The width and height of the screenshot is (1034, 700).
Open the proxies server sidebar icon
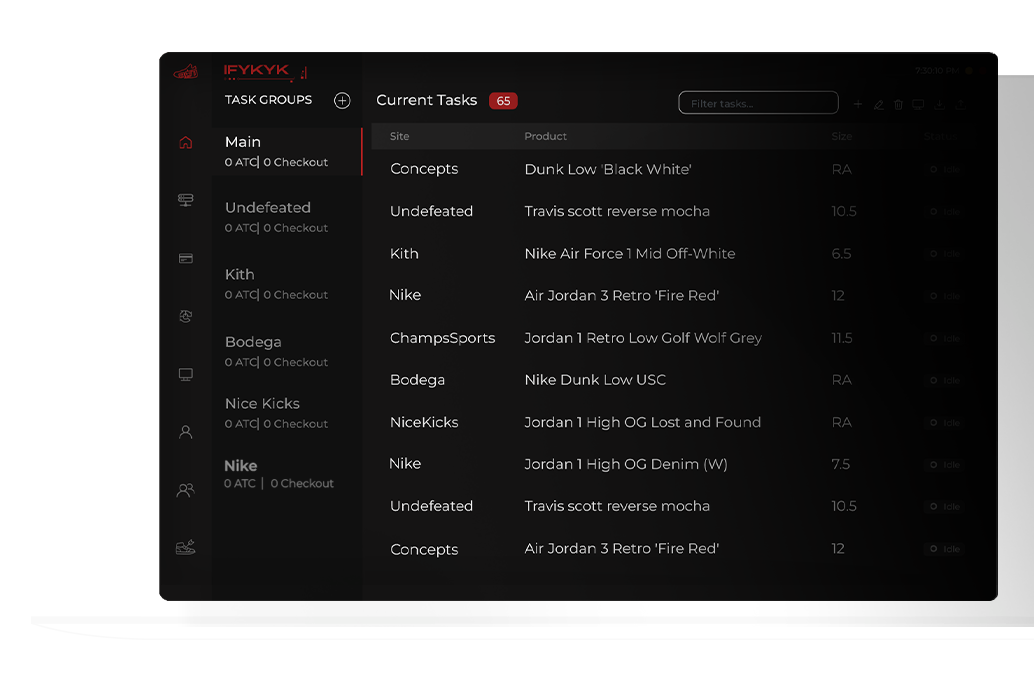click(x=186, y=200)
